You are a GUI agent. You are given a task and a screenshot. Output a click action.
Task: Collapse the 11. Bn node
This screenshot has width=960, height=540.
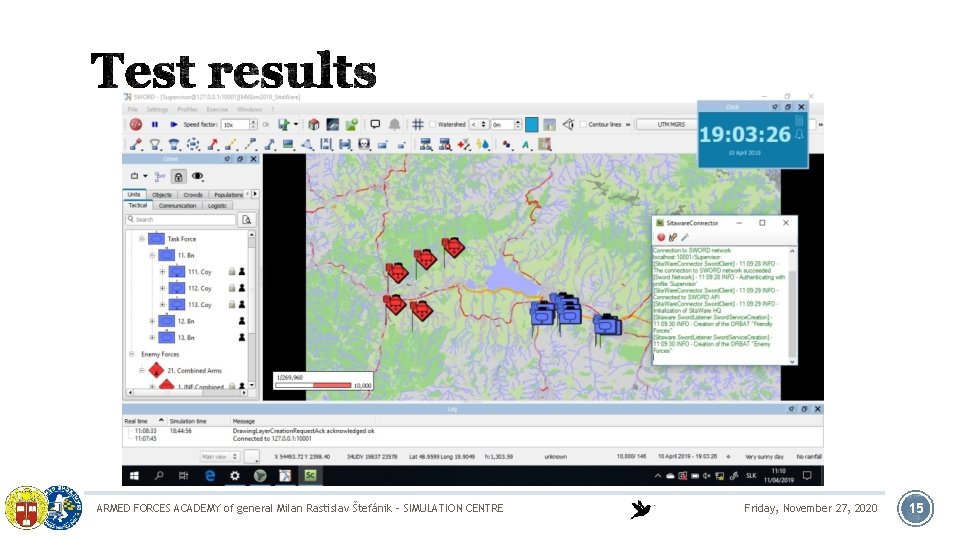click(152, 255)
